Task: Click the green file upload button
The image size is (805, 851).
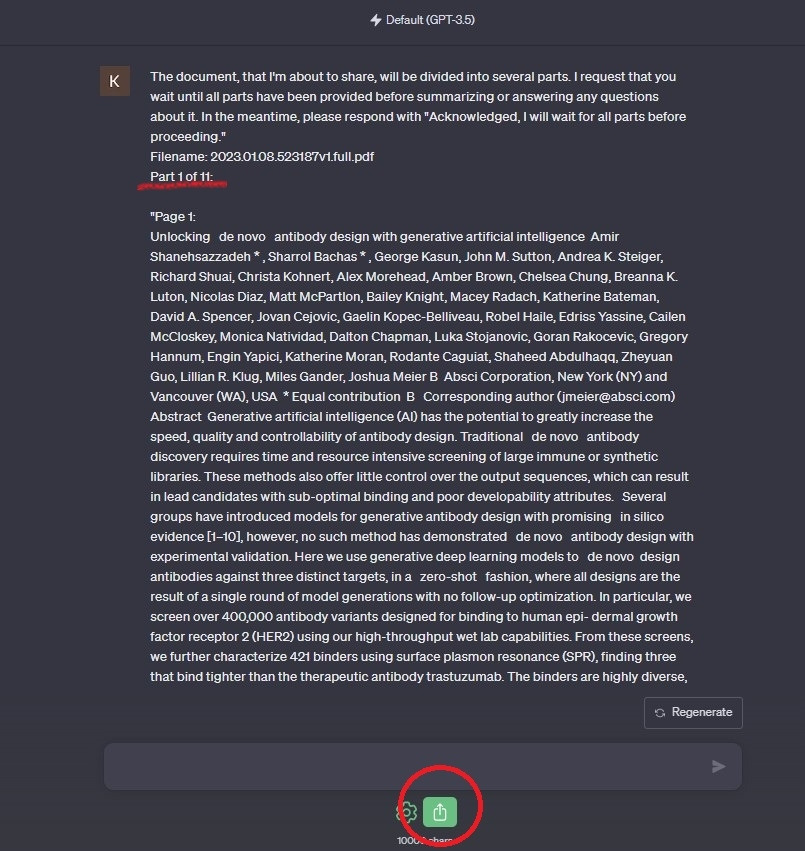Action: 440,812
